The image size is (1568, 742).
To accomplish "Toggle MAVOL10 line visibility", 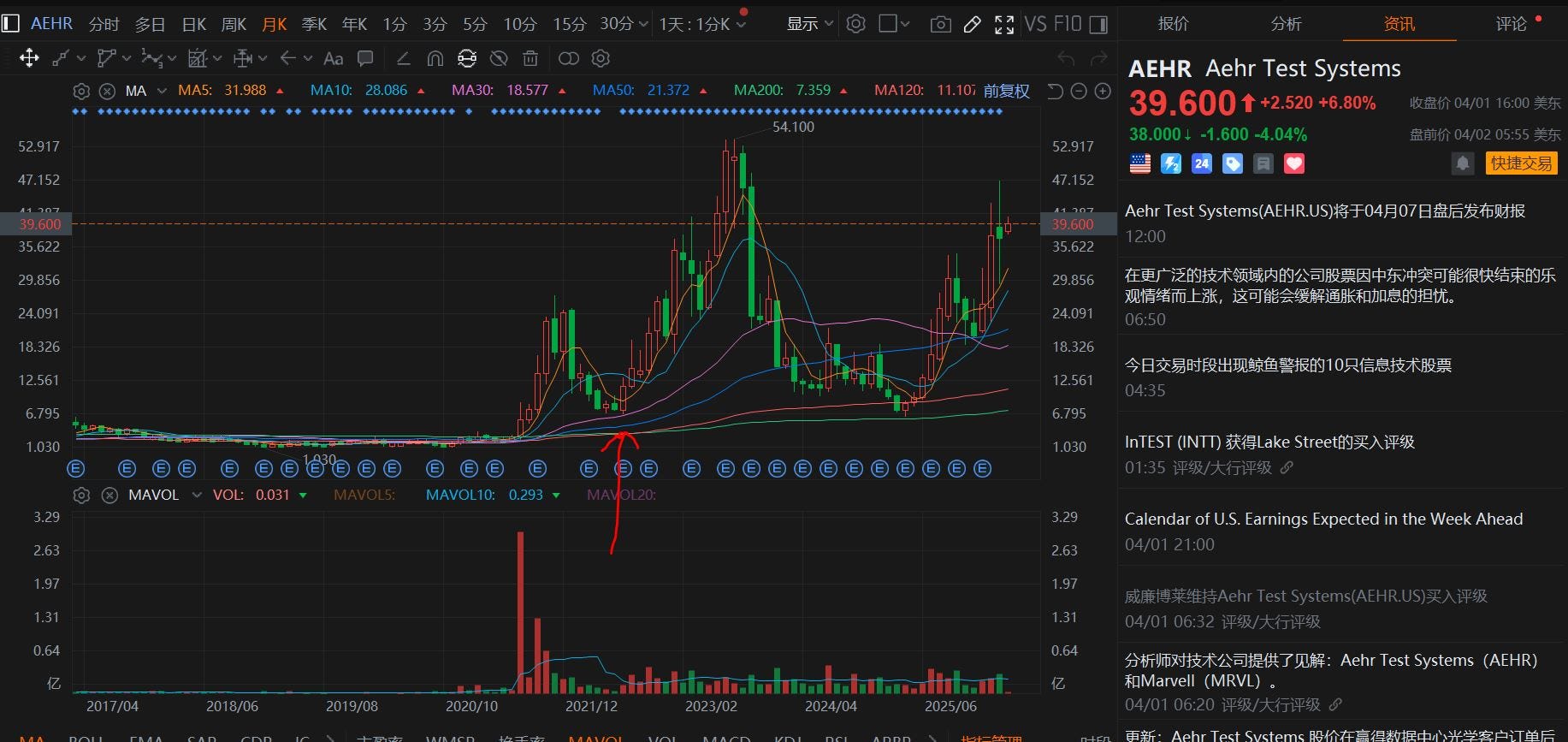I will 494,495.
